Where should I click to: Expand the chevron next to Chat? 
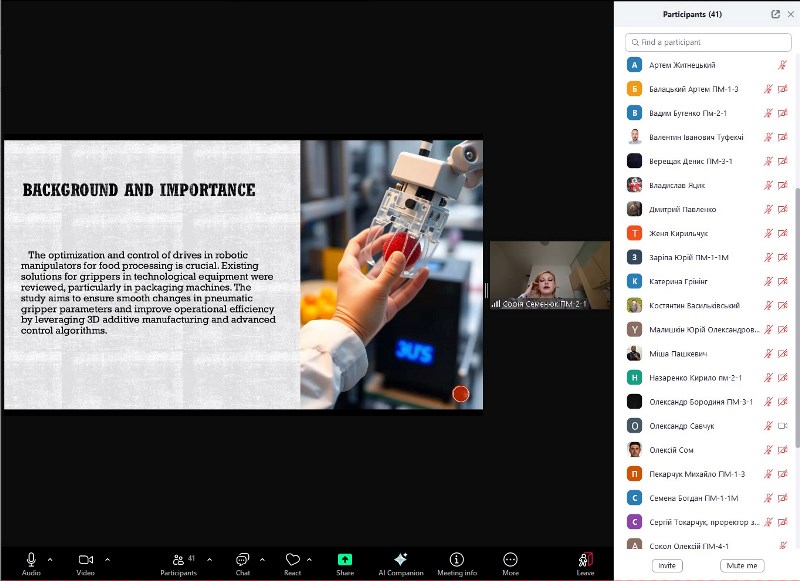pos(262,559)
